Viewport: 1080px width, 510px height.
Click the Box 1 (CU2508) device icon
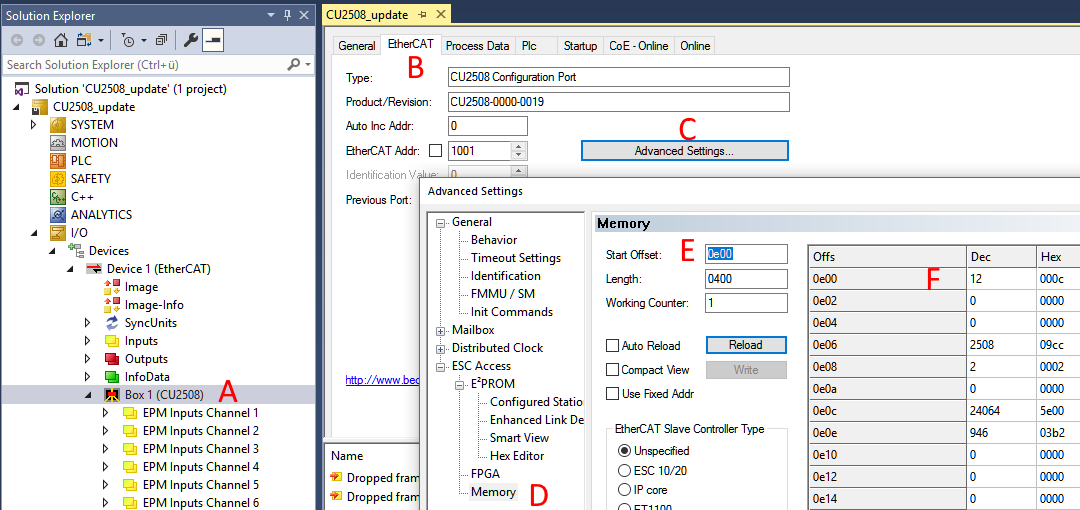pyautogui.click(x=112, y=395)
